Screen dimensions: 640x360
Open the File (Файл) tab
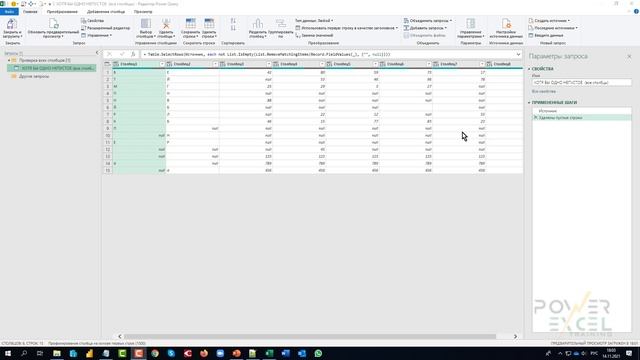(x=9, y=11)
